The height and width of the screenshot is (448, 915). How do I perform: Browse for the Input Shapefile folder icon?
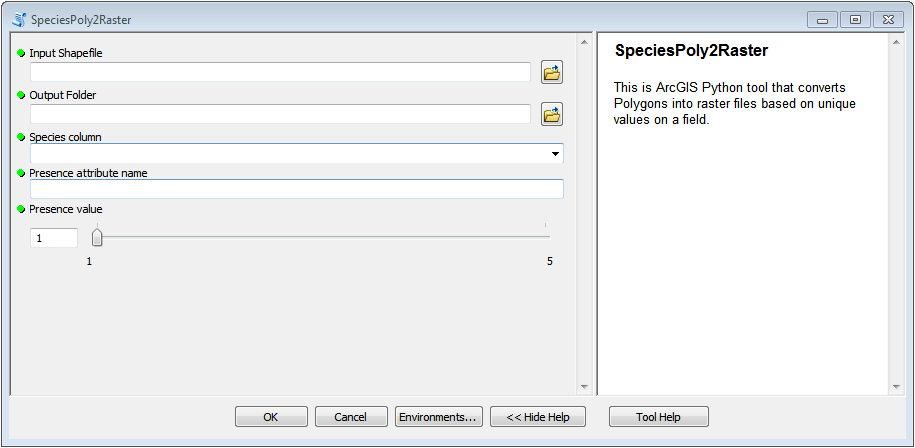pos(551,72)
